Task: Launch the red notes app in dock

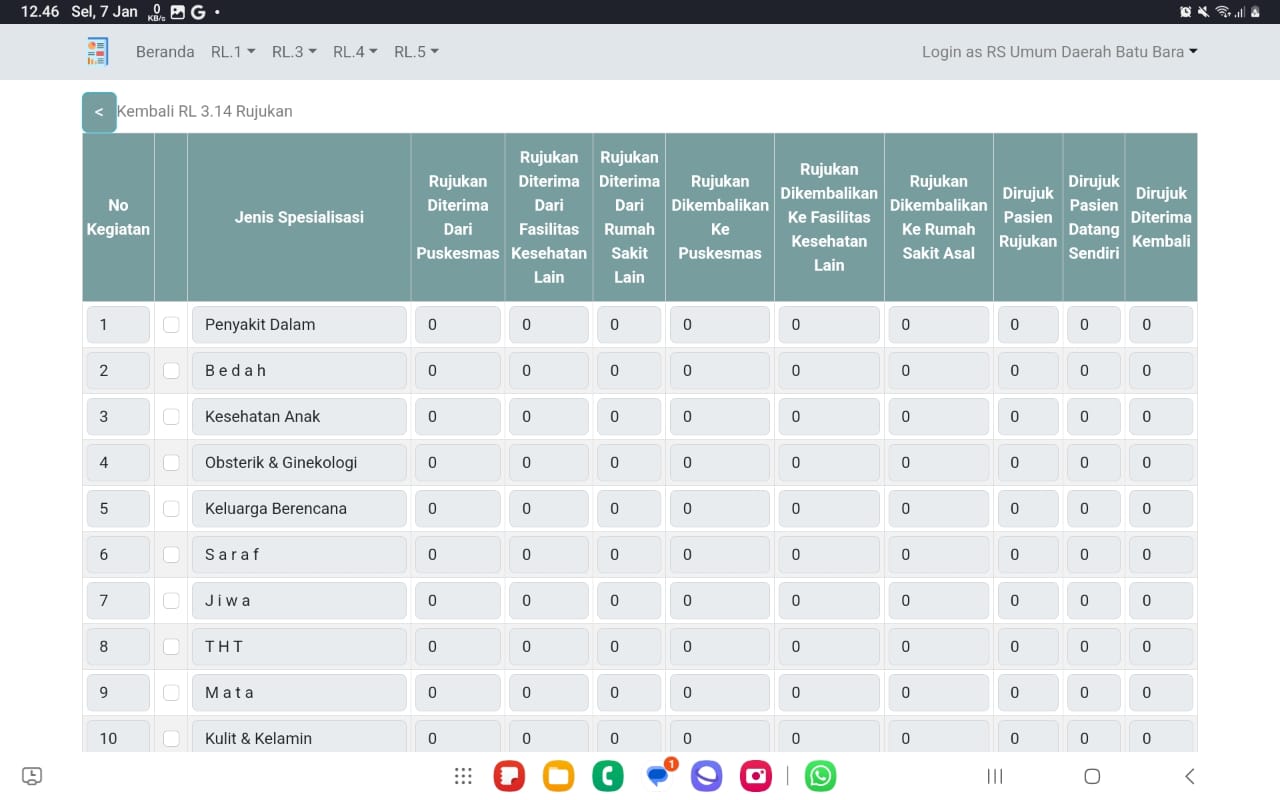Action: (x=509, y=776)
